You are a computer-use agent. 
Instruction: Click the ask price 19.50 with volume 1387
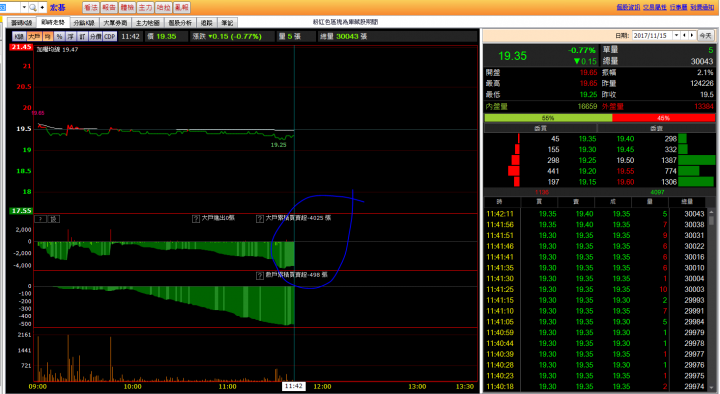pos(625,160)
